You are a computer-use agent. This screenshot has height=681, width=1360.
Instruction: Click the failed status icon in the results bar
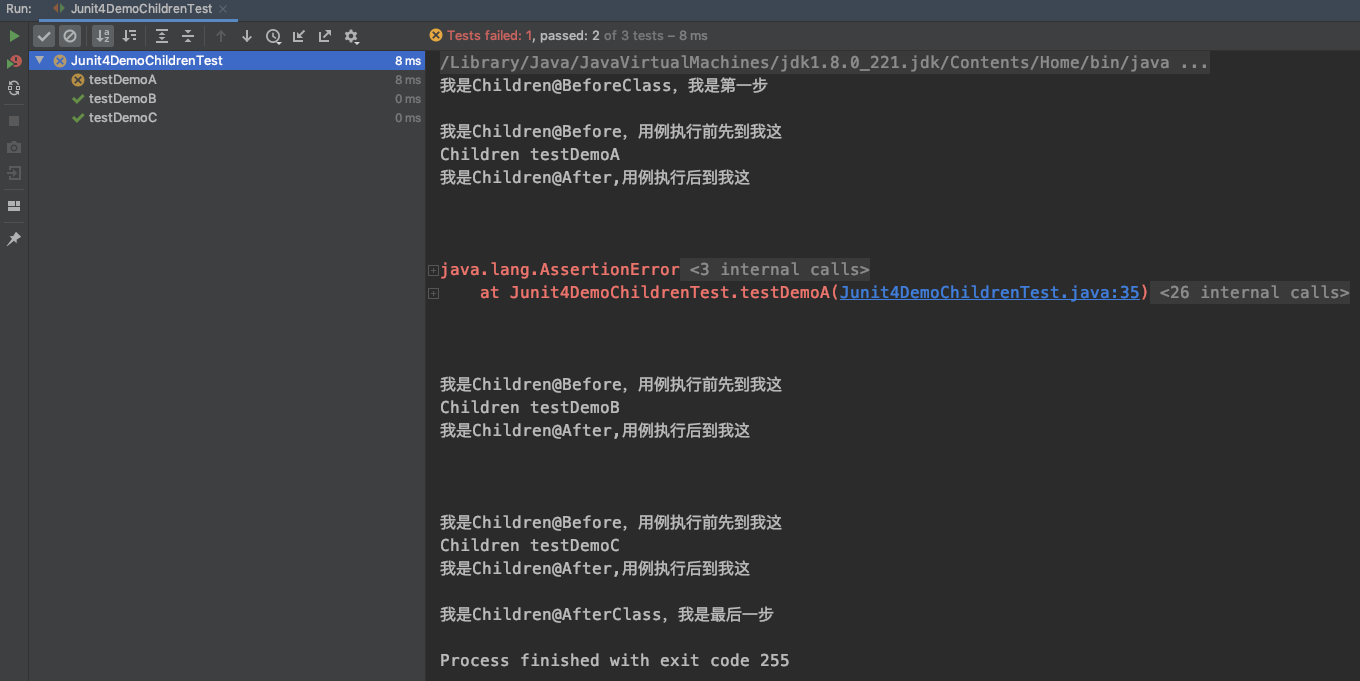pyautogui.click(x=436, y=36)
